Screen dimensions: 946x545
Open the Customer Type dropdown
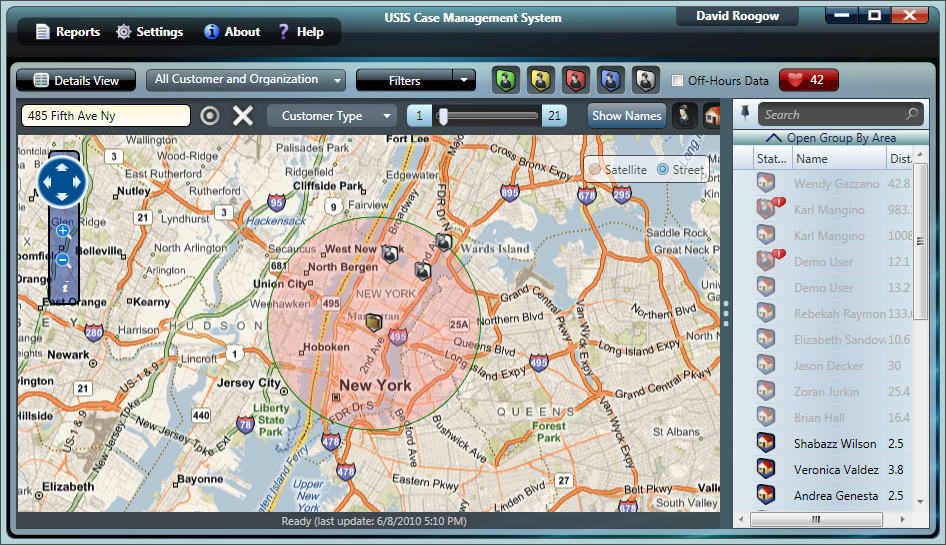331,116
